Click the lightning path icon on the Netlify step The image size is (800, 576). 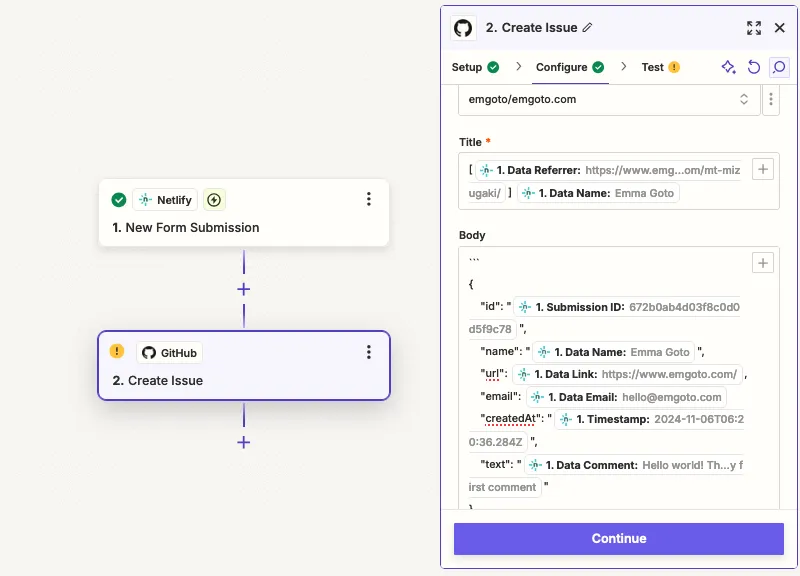click(x=214, y=199)
